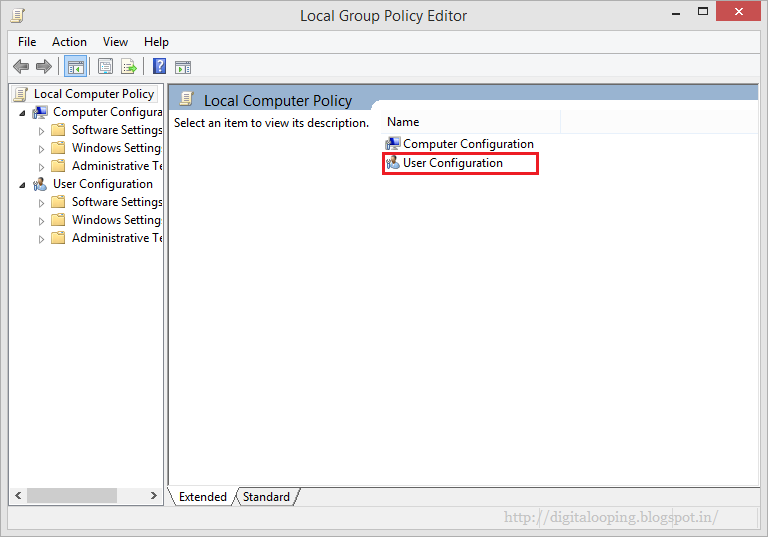Click the Properties toolbar icon
Image resolution: width=768 pixels, height=537 pixels.
(105, 66)
